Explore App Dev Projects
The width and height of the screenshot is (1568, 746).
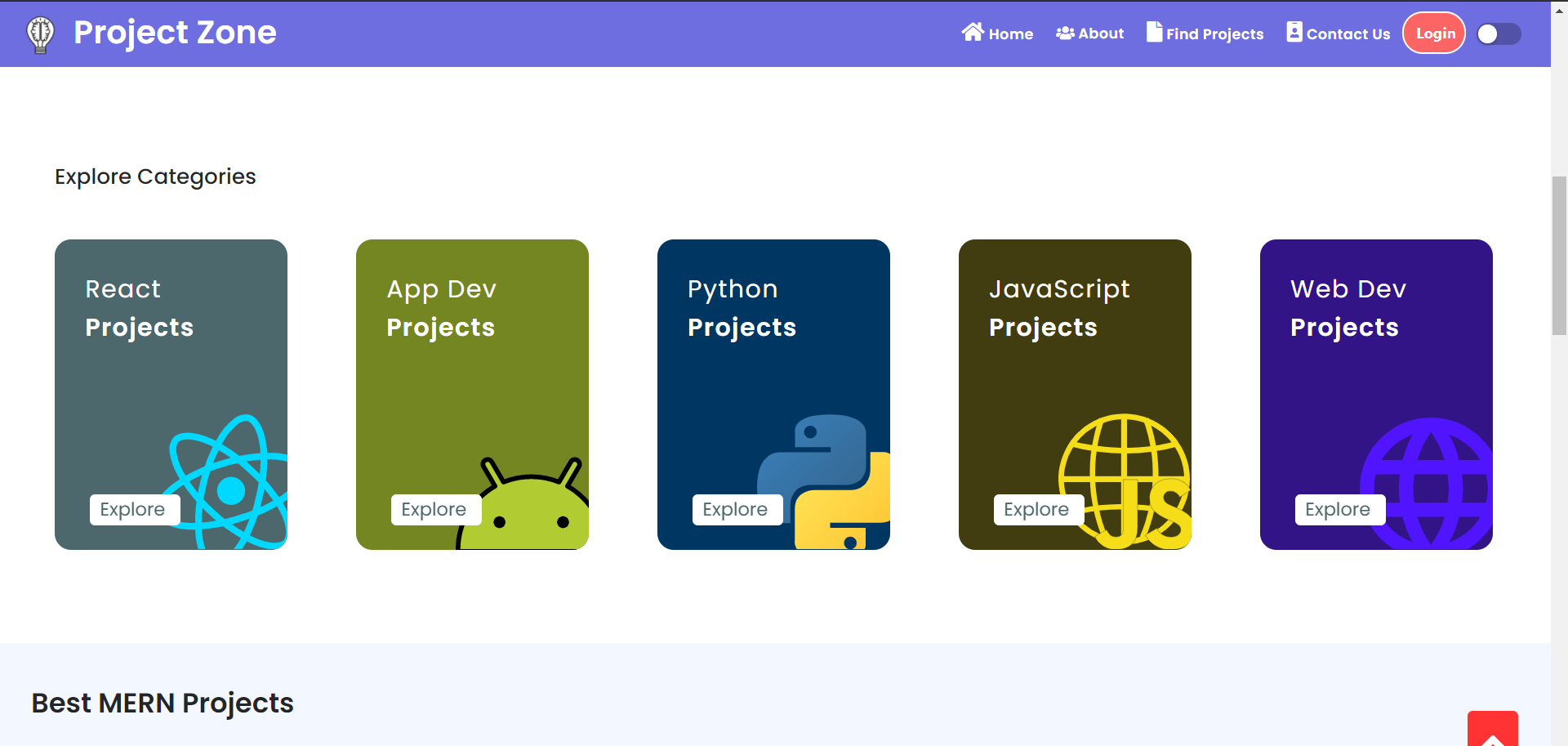click(436, 510)
